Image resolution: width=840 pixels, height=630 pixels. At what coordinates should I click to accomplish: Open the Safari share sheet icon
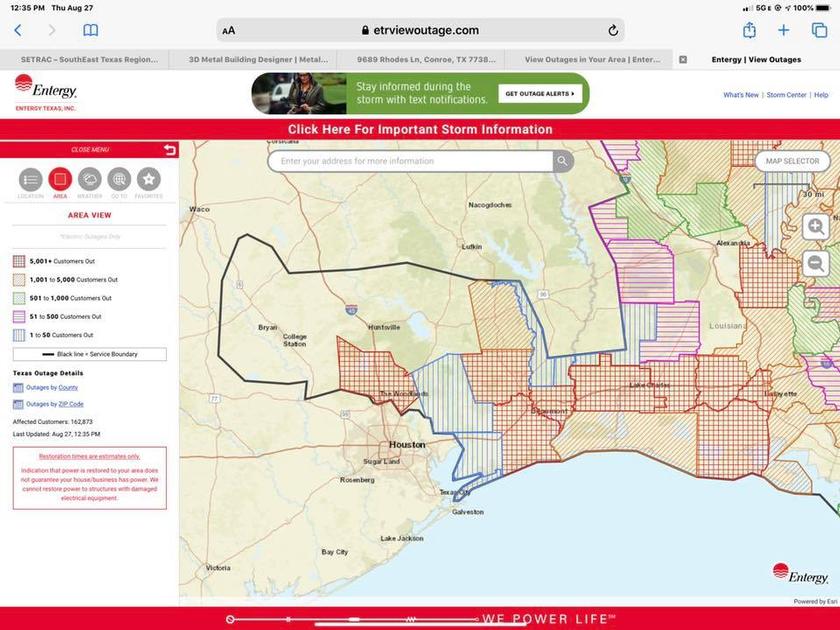pos(749,30)
